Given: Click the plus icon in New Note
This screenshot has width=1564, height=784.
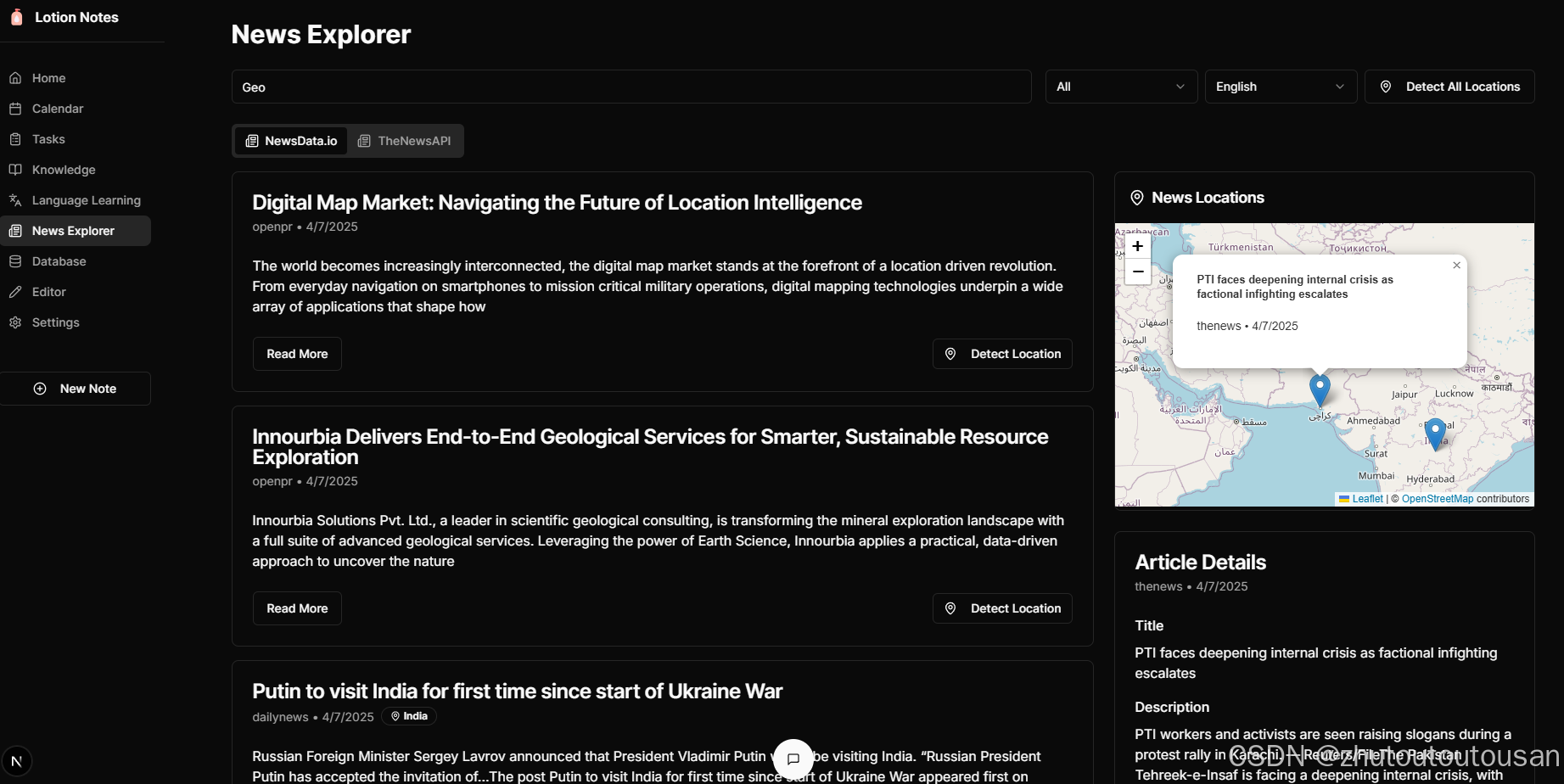Looking at the screenshot, I should pyautogui.click(x=40, y=389).
